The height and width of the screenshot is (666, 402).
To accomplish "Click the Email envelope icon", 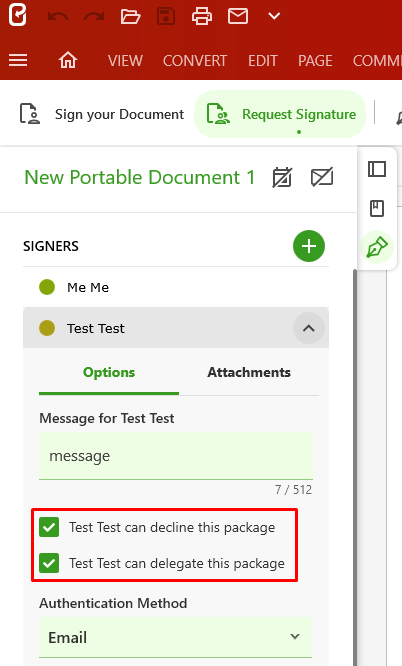I will pos(238,16).
